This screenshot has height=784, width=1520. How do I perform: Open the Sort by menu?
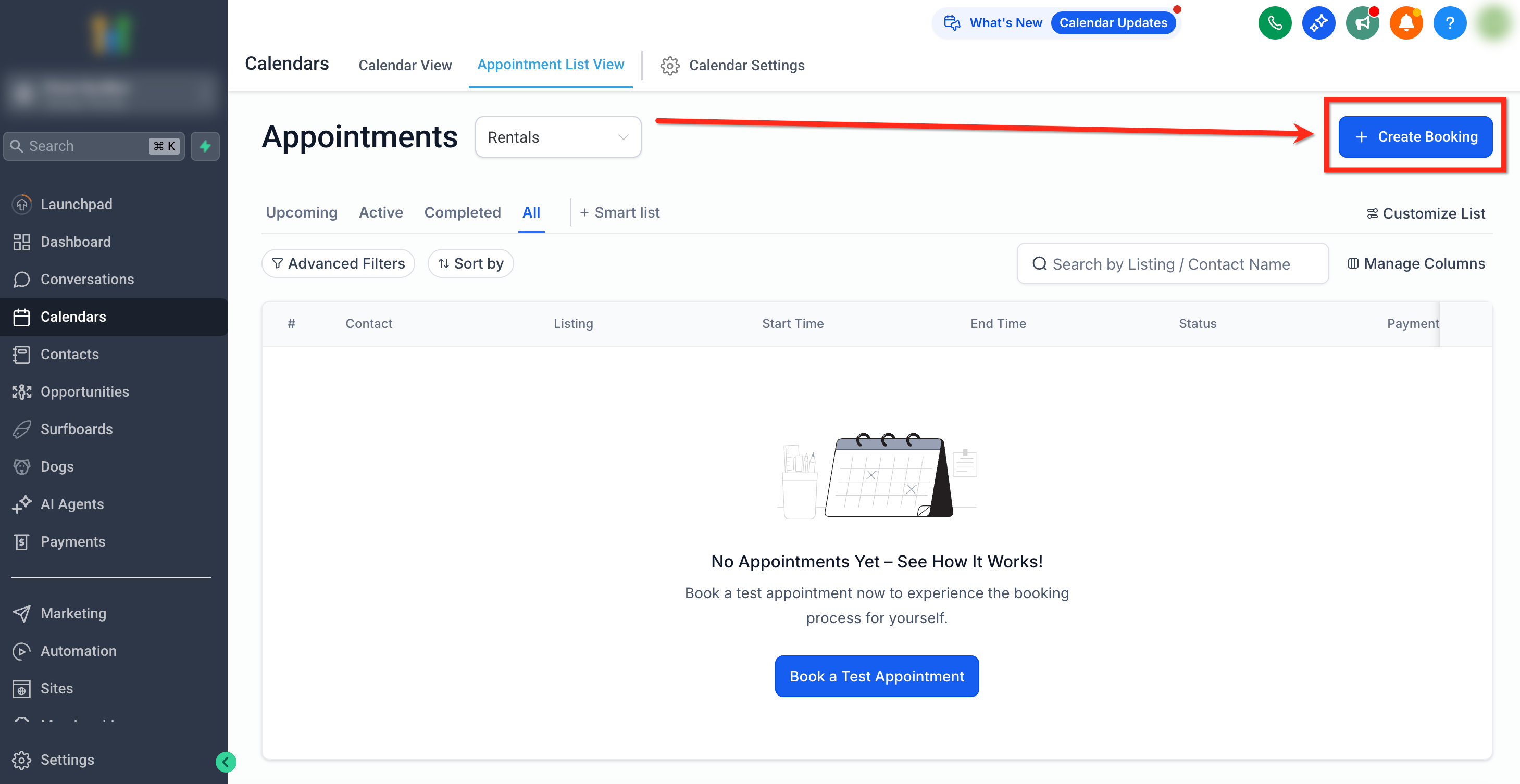(470, 263)
